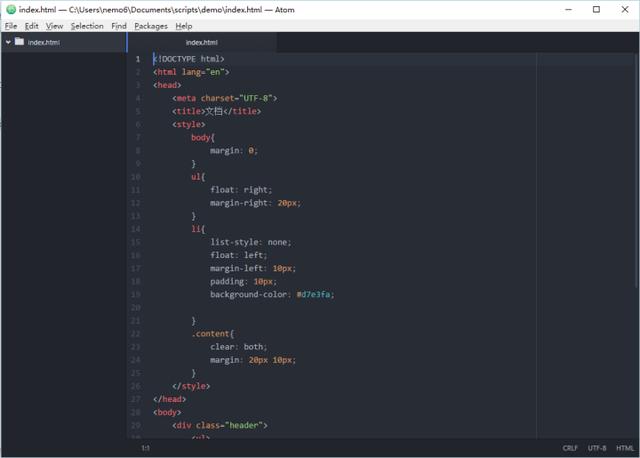Open the HTML grammar selector
The width and height of the screenshot is (640, 458).
[x=624, y=448]
